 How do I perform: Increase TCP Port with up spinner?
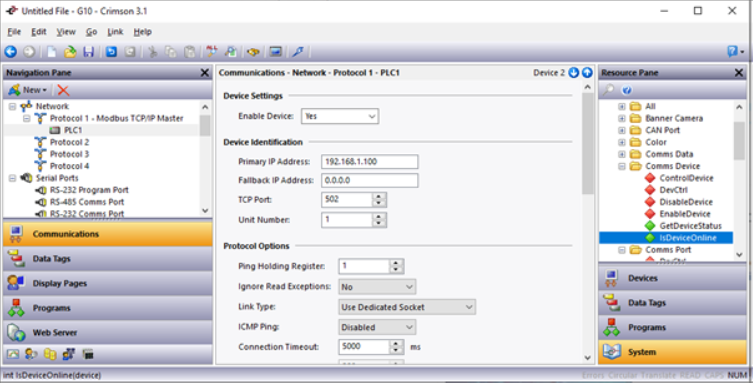379,196
